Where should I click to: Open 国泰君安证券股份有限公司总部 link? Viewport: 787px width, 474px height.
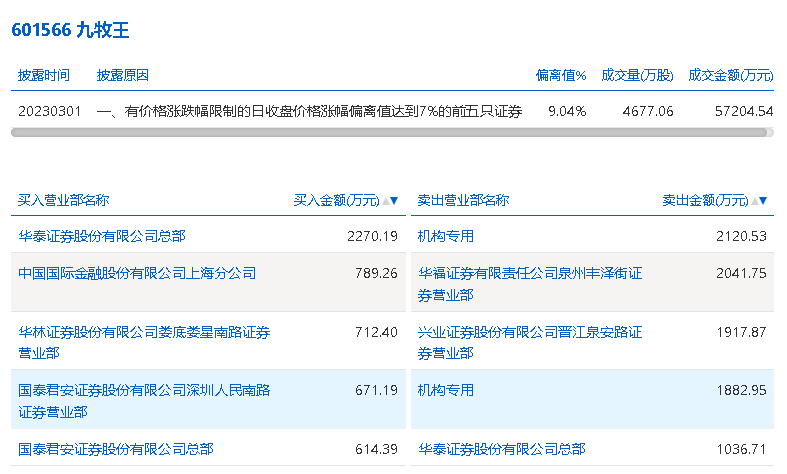coord(116,449)
